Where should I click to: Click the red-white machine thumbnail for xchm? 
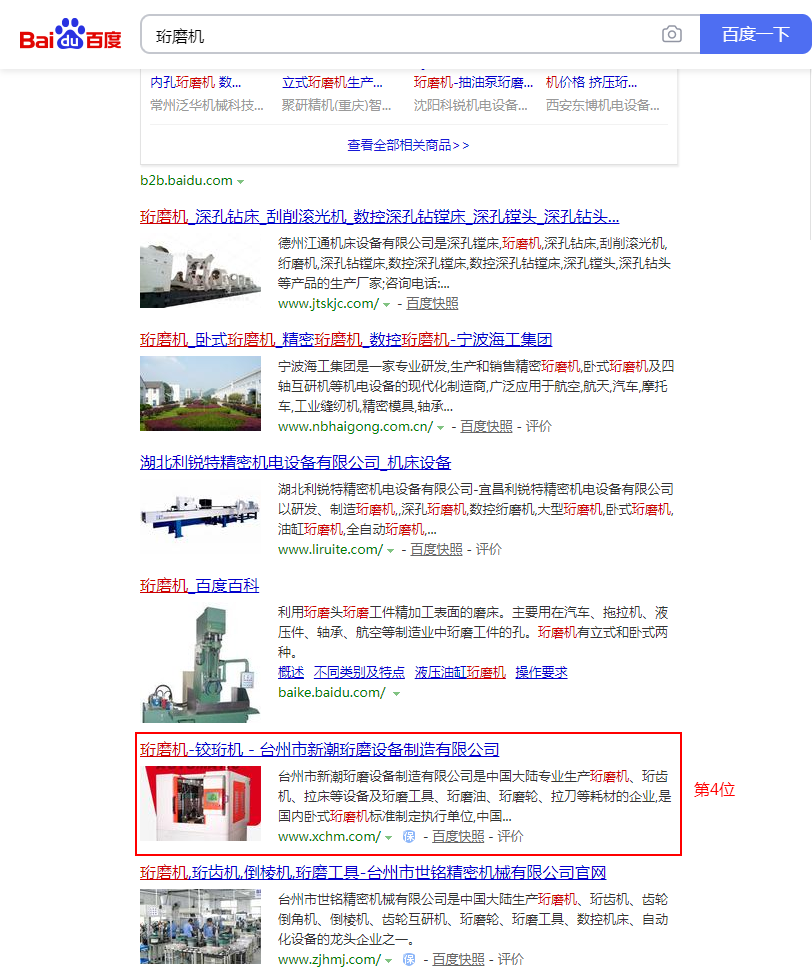[x=200, y=803]
